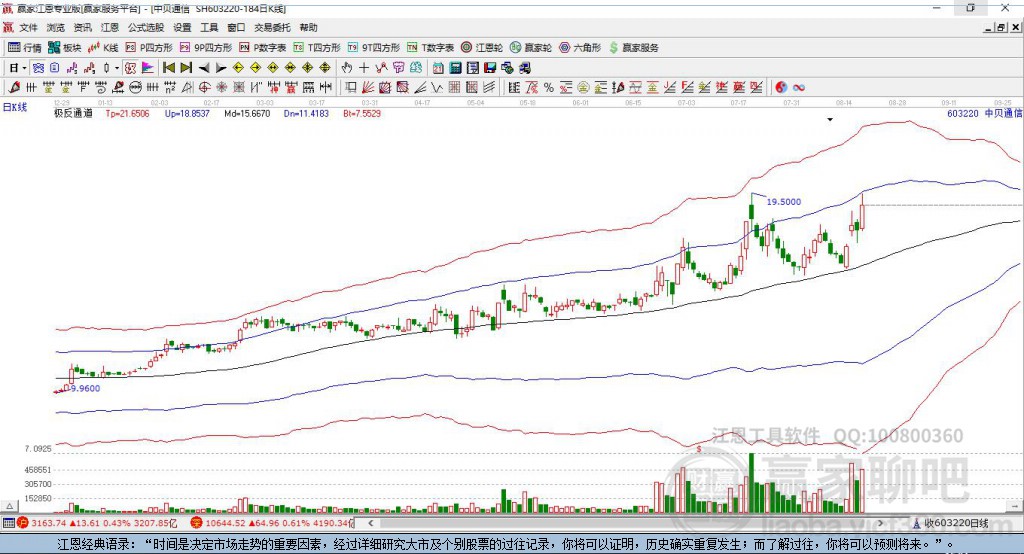Click the horizontal scrollbar right arrow
This screenshot has width=1024, height=554.
pos(880,523)
